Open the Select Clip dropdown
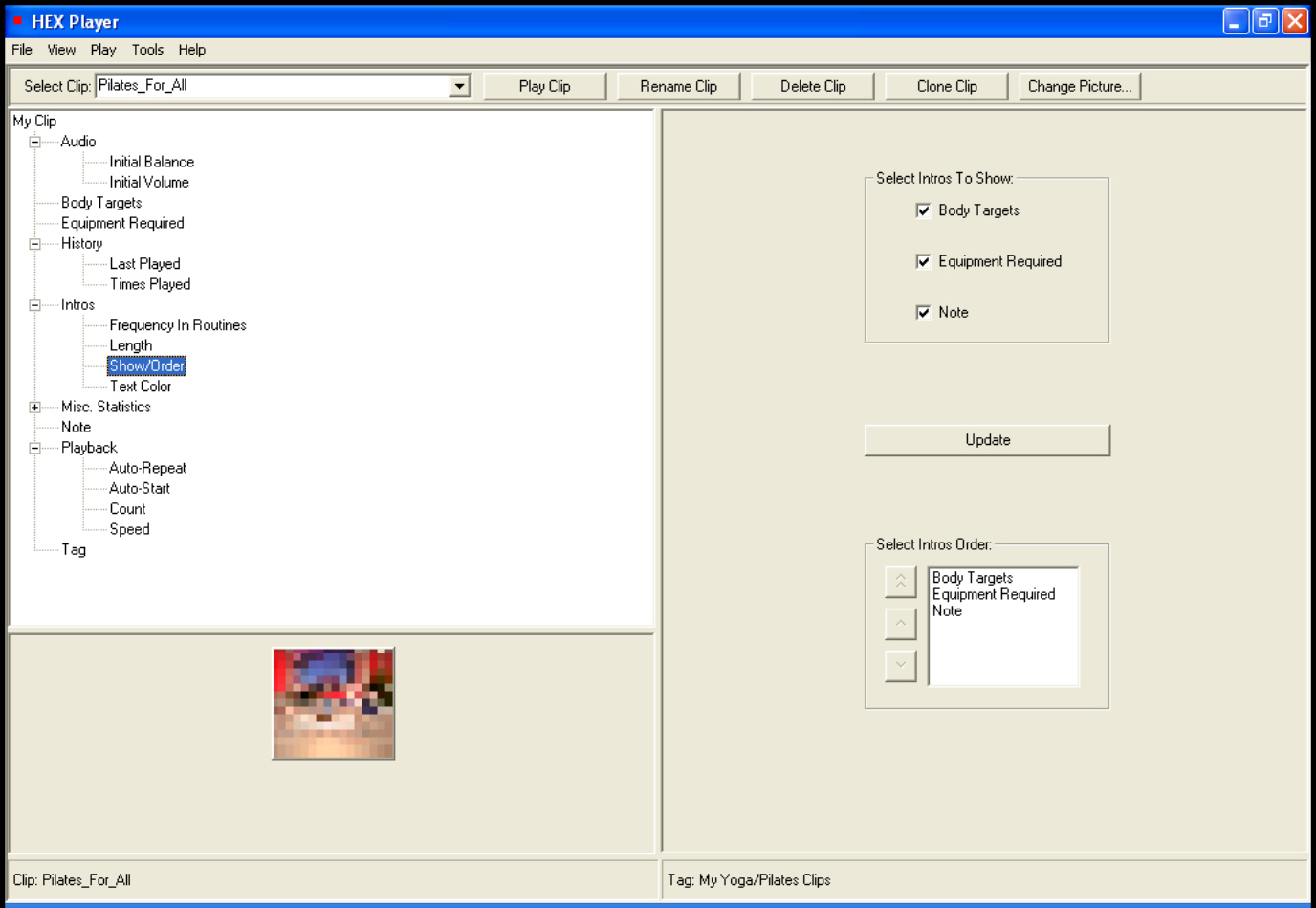Viewport: 1316px width, 908px height. point(459,86)
